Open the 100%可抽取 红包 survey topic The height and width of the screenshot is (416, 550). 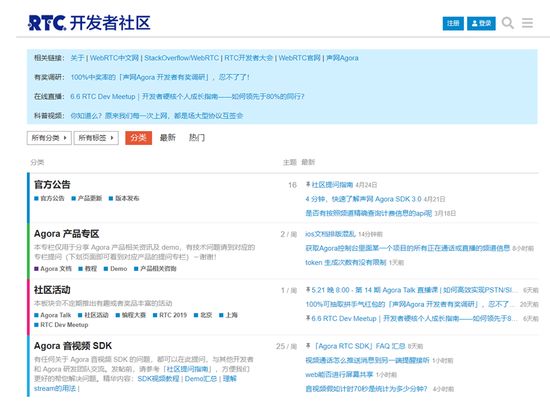410,304
